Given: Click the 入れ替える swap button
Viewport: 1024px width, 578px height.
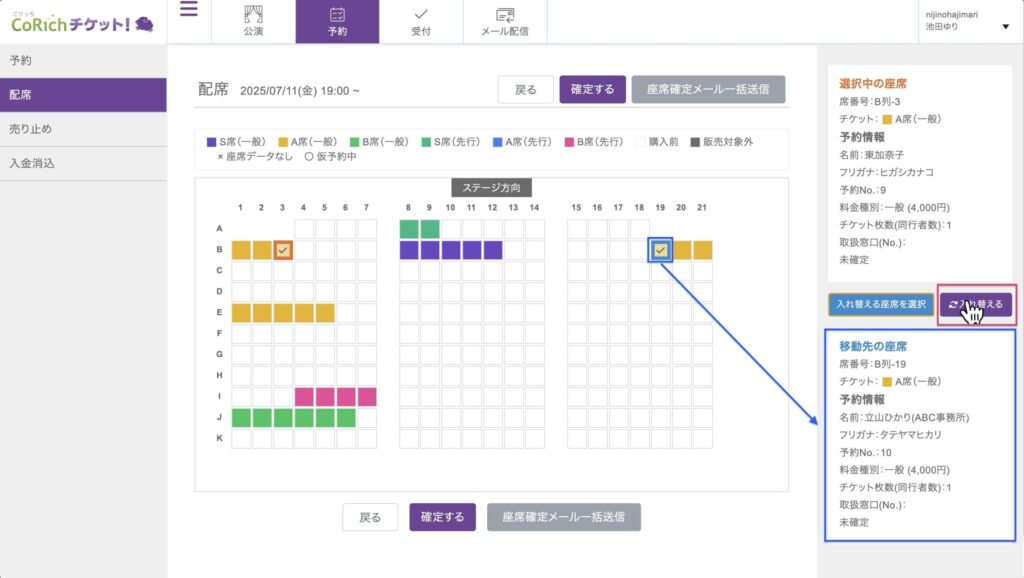Looking at the screenshot, I should [x=976, y=304].
